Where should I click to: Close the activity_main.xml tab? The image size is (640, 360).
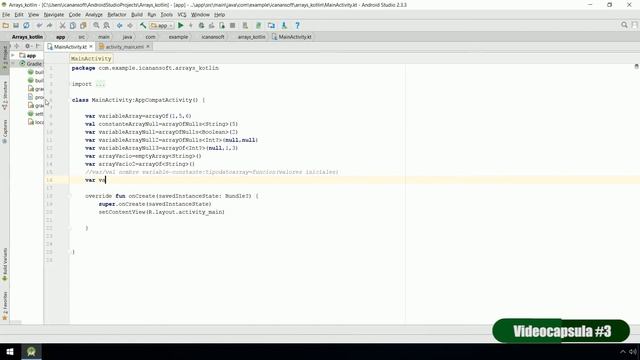point(148,47)
